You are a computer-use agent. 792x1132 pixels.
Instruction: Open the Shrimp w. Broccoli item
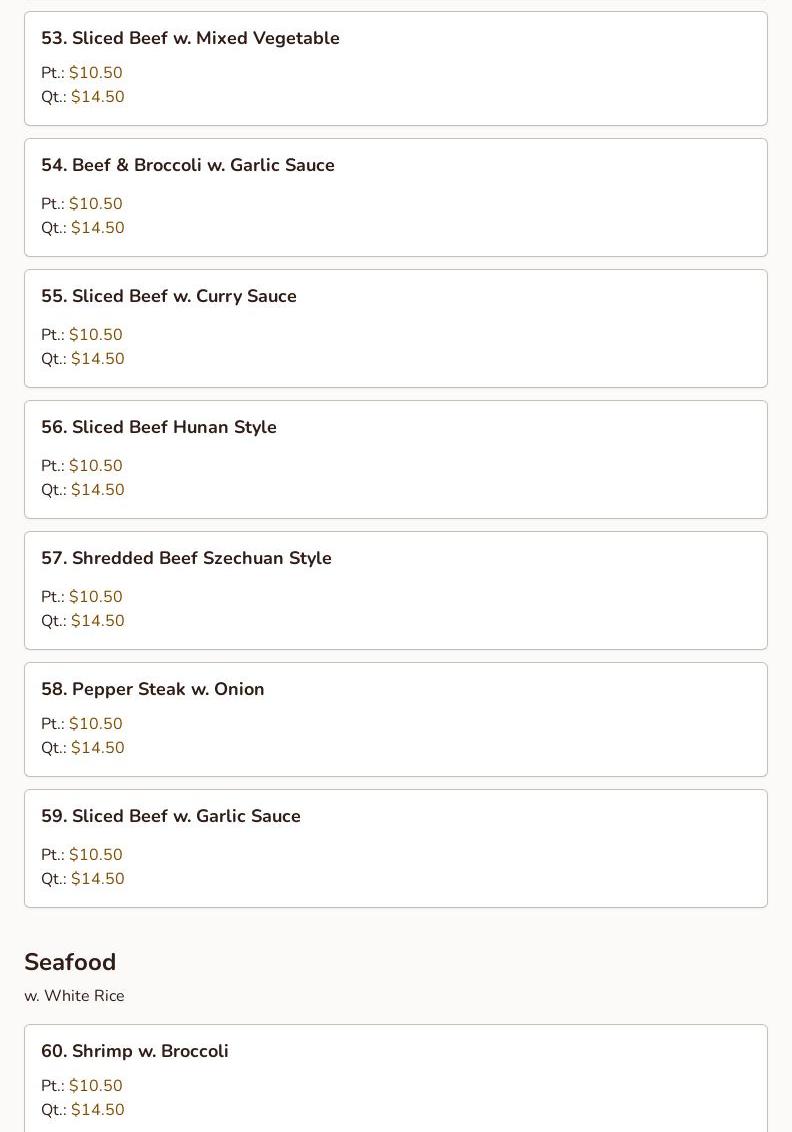pos(135,1051)
